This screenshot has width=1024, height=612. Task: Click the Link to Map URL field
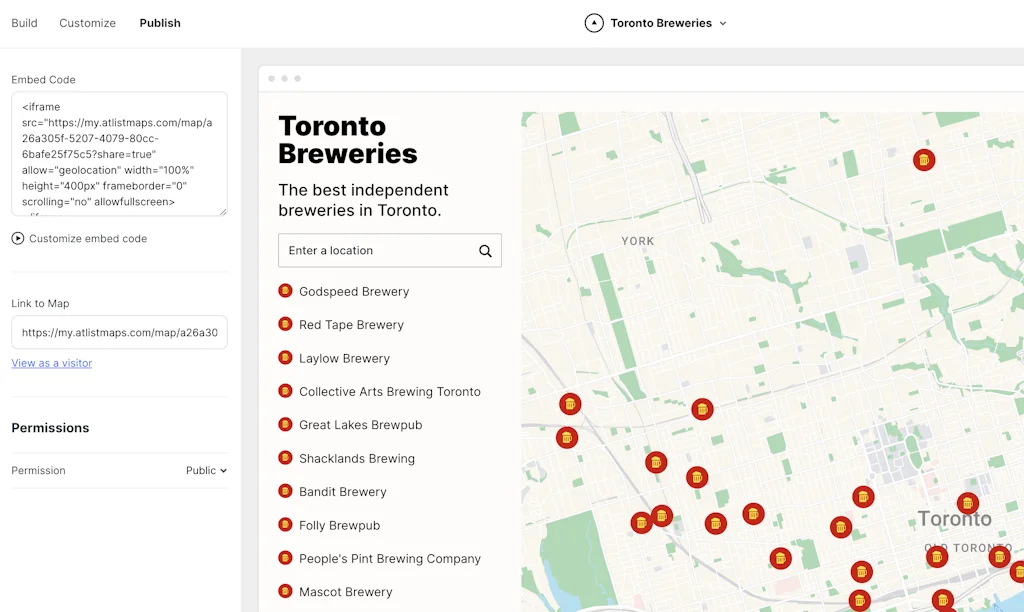pos(120,332)
